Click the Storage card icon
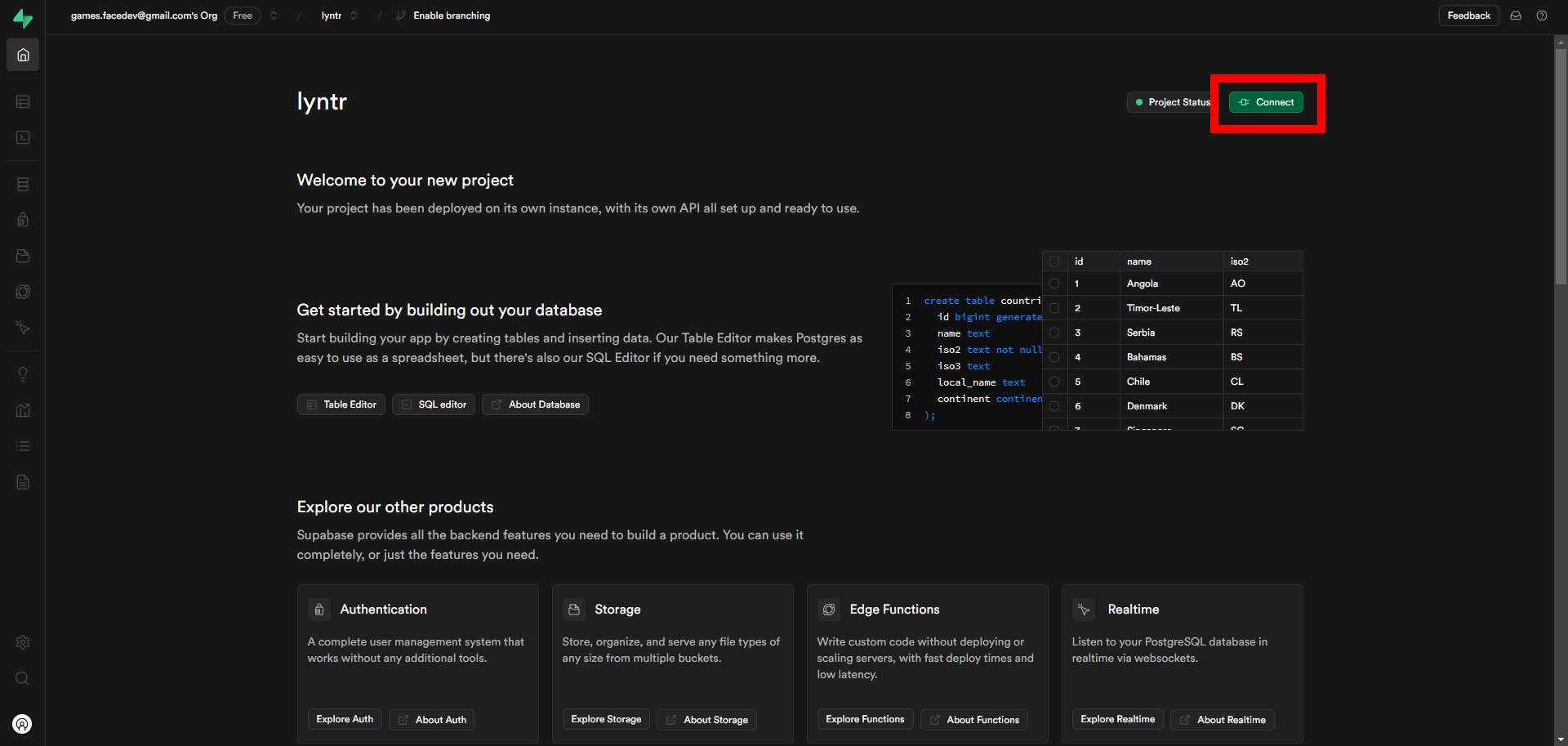 click(574, 610)
